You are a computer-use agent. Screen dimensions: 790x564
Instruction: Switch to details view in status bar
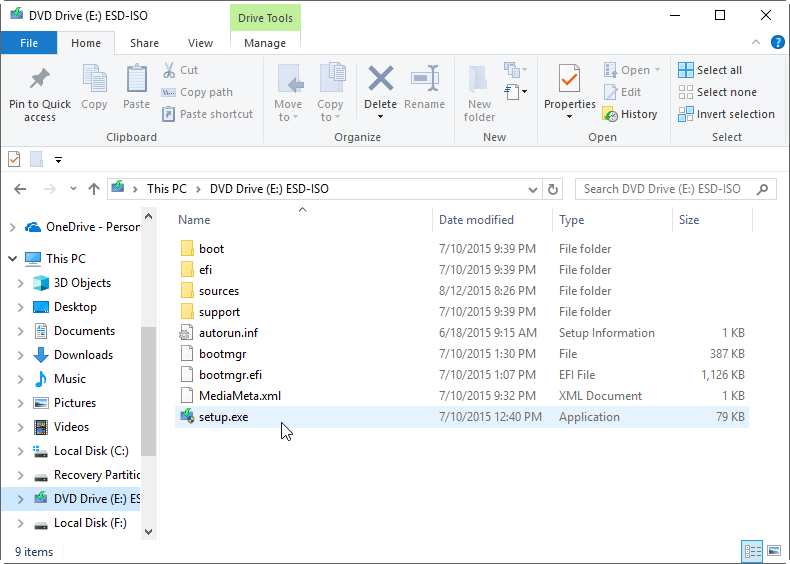click(x=752, y=551)
